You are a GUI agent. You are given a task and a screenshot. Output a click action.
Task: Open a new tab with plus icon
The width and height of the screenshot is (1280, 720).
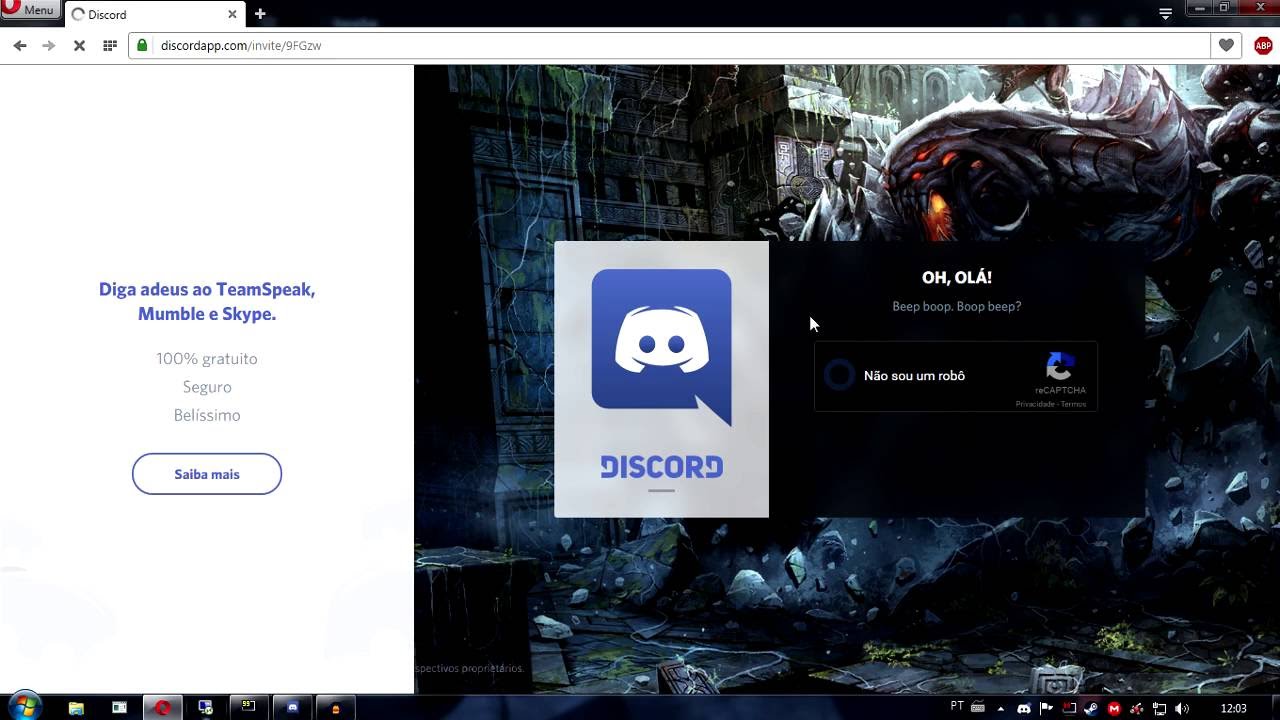260,14
